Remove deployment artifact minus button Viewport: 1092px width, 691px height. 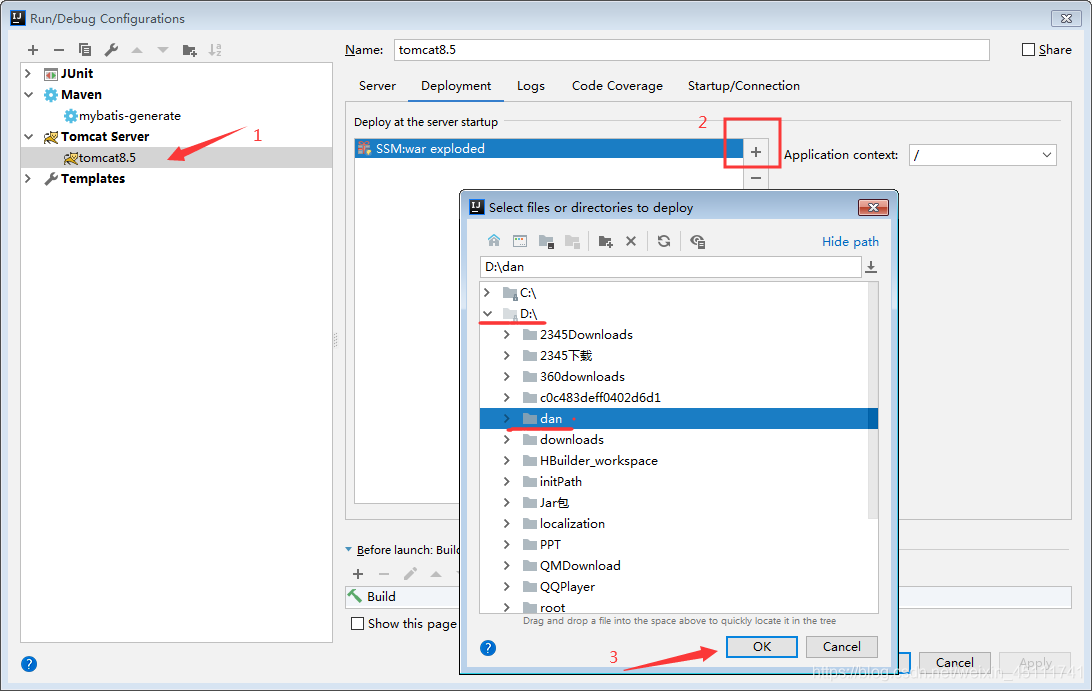tap(756, 178)
